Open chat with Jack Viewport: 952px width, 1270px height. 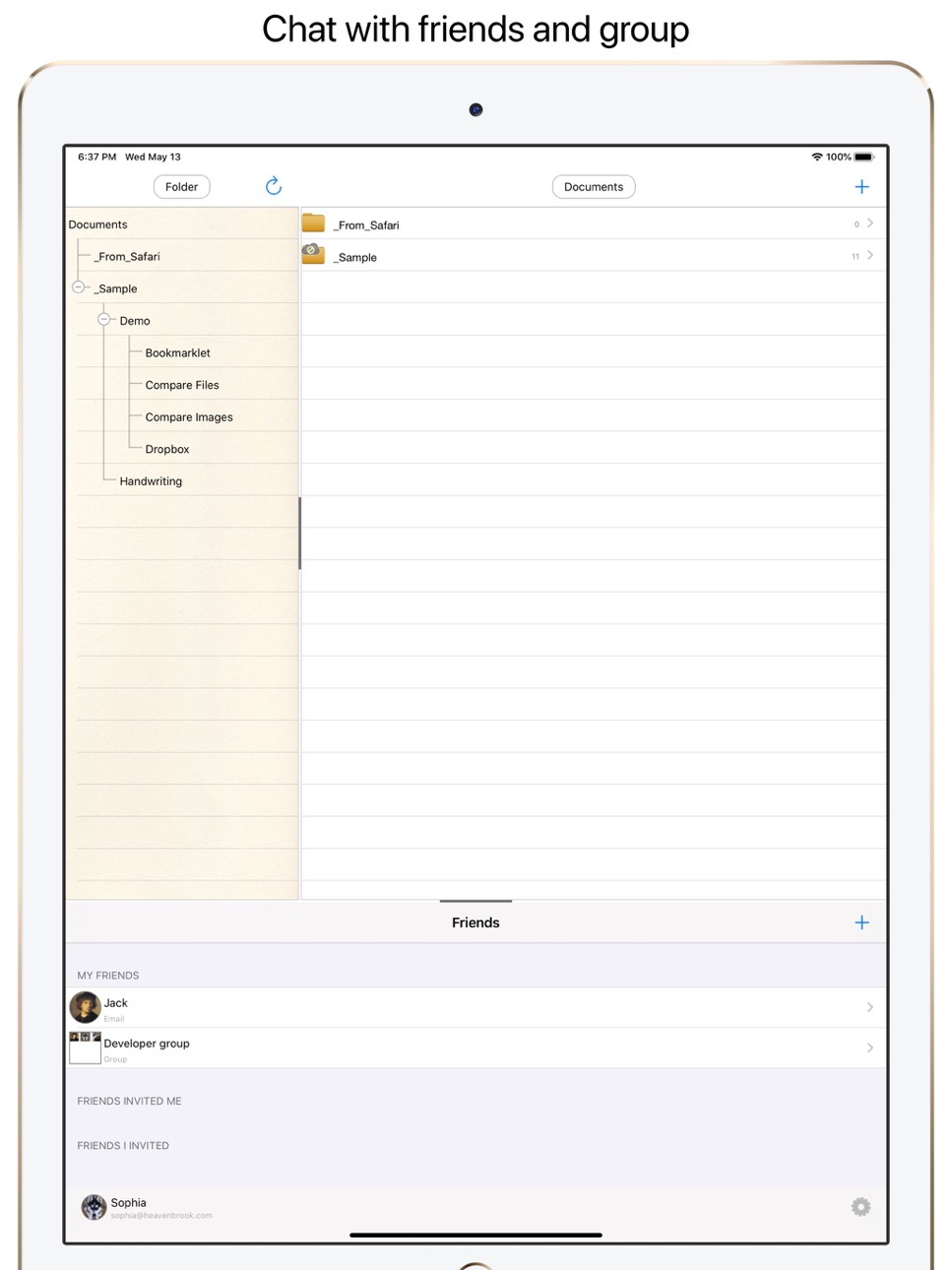click(x=476, y=1007)
